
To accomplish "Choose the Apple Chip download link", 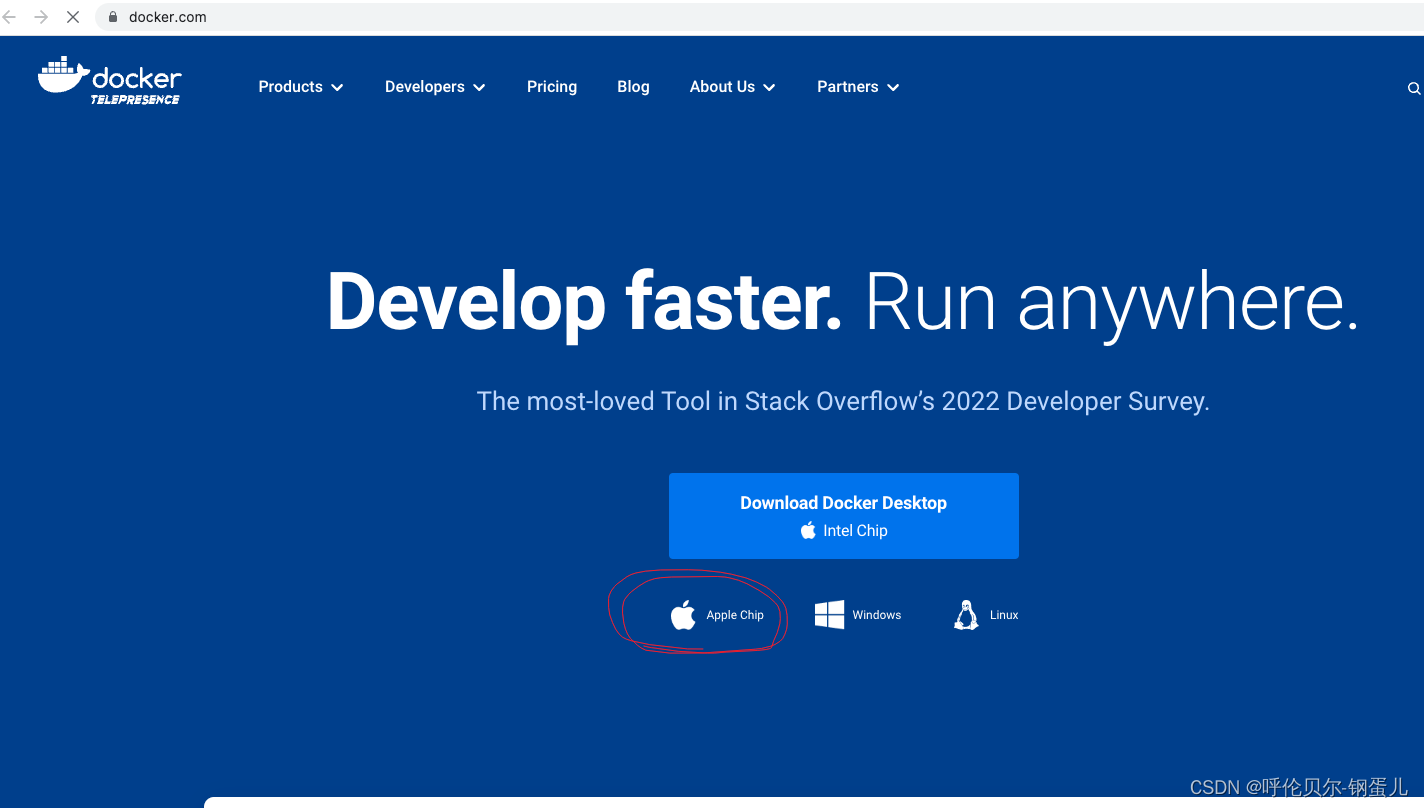I will [717, 615].
